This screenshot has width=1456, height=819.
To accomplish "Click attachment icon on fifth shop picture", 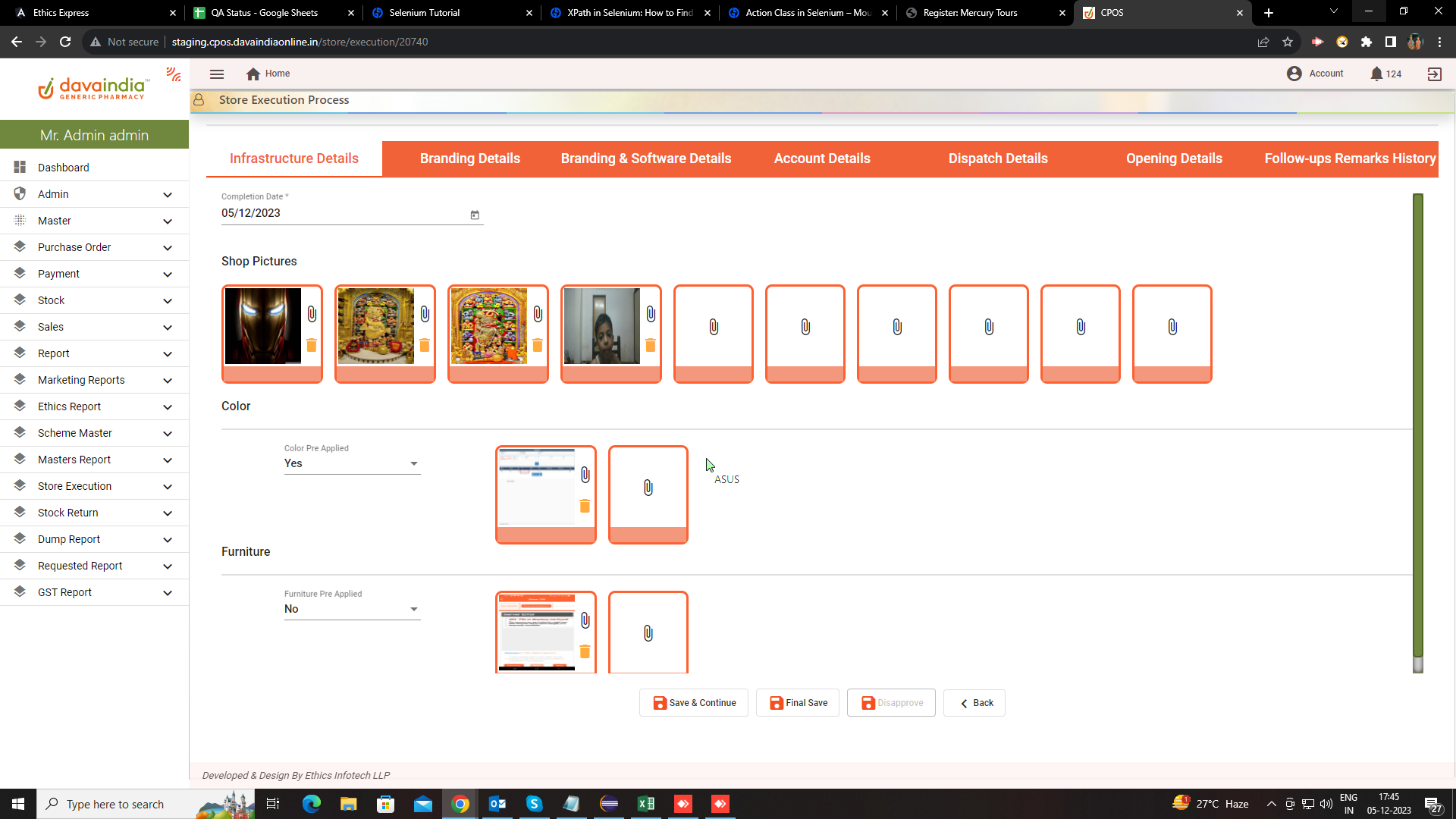I will pyautogui.click(x=714, y=327).
